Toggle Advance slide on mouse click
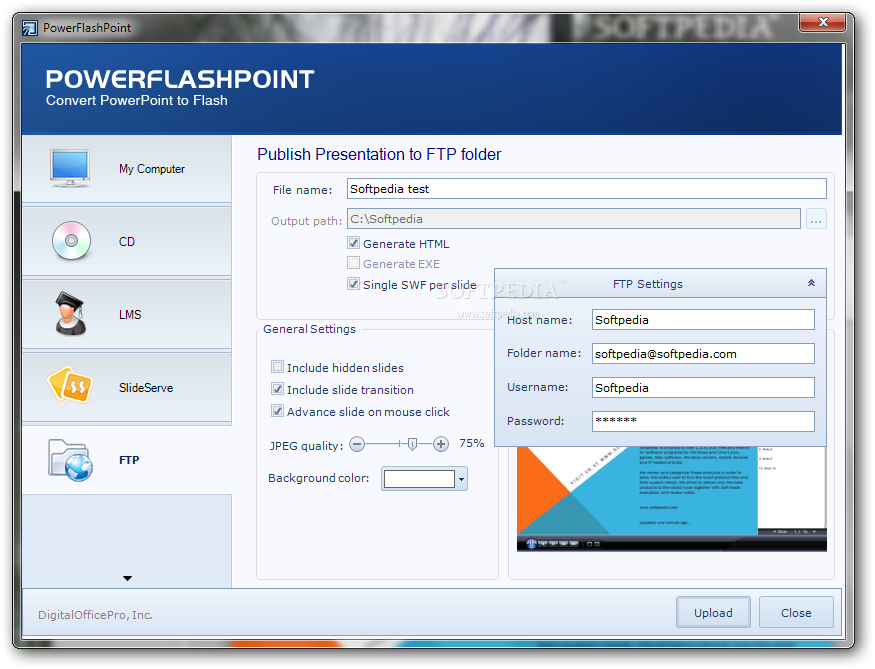Image resolution: width=875 pixels, height=669 pixels. pyautogui.click(x=277, y=411)
